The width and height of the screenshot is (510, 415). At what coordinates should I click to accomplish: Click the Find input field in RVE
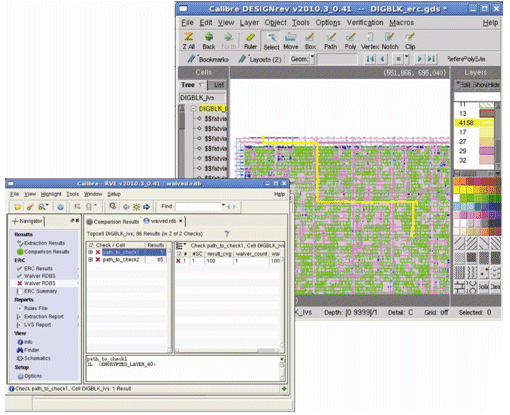point(198,207)
